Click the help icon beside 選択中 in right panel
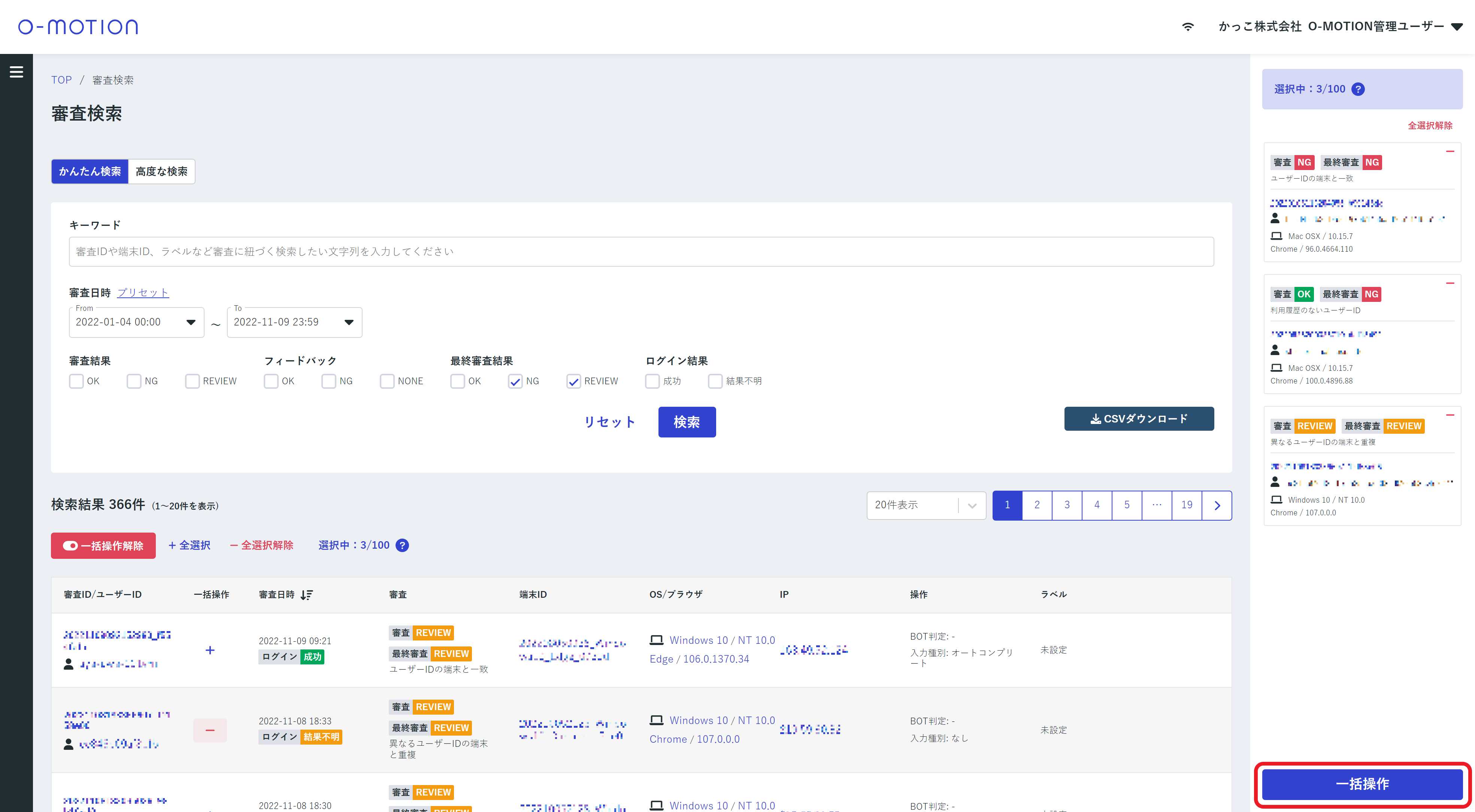1475x812 pixels. [1358, 90]
